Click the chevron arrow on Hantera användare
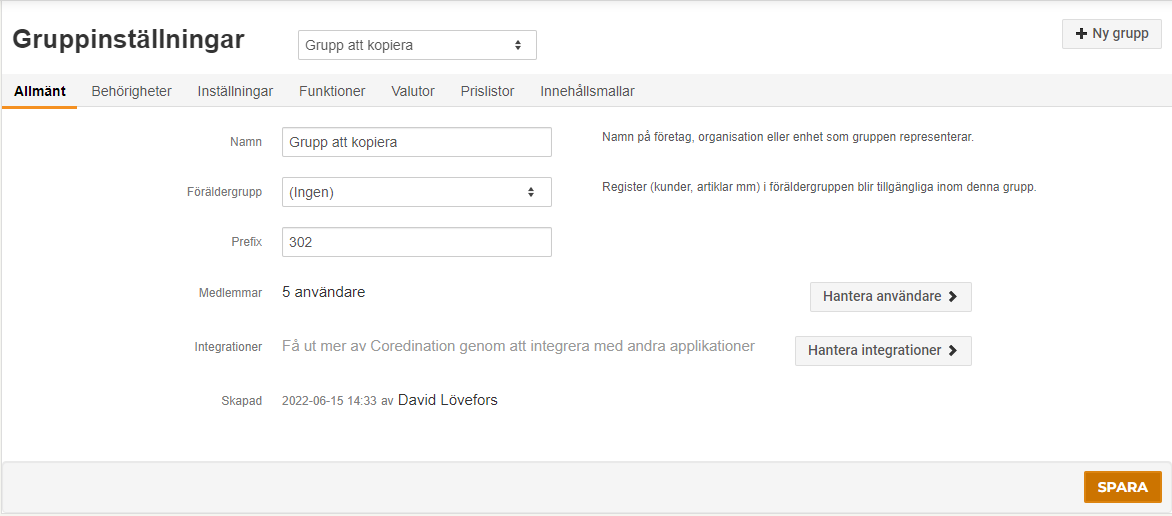The width and height of the screenshot is (1172, 516). pos(952,297)
